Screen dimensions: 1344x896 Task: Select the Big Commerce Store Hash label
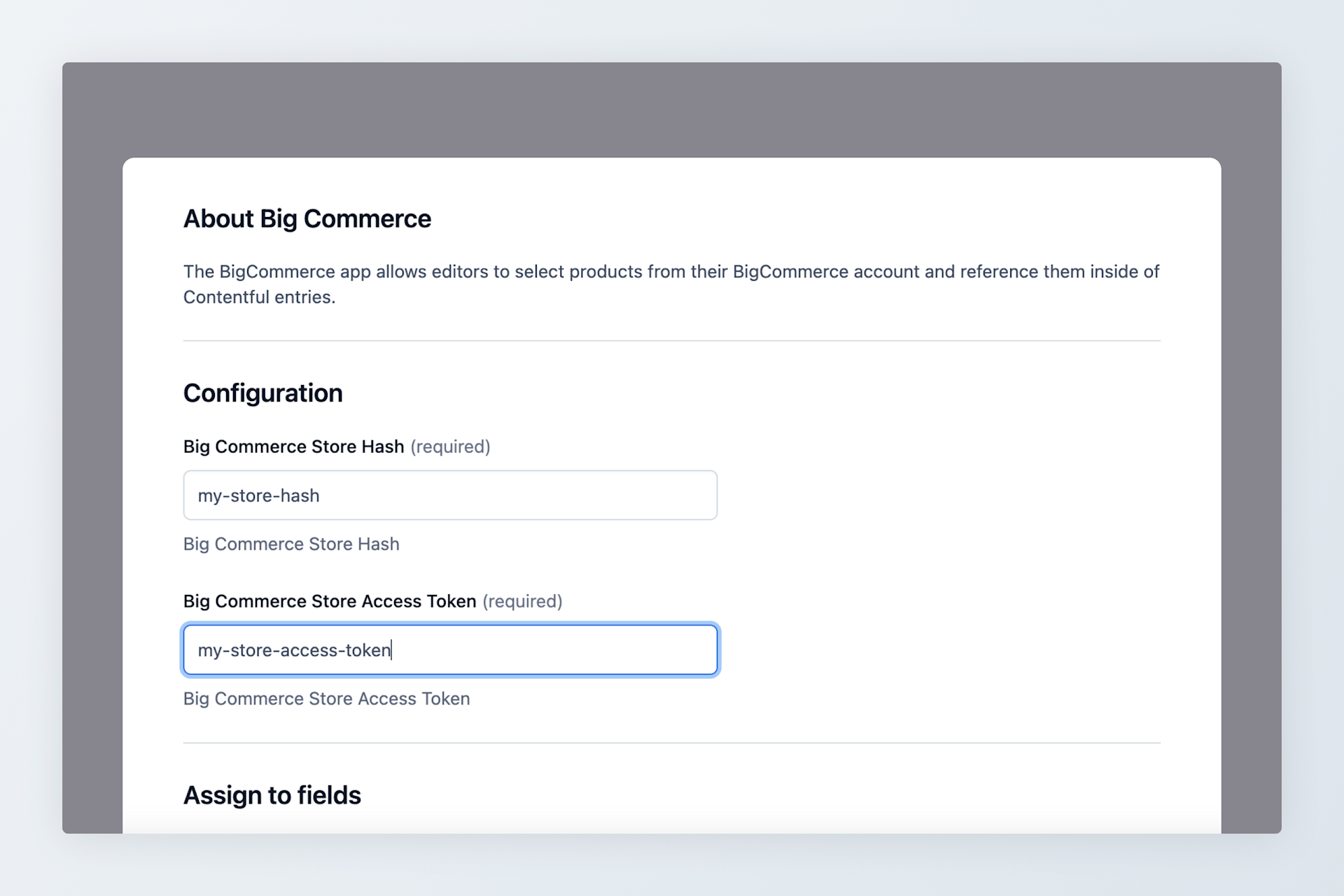point(294,446)
